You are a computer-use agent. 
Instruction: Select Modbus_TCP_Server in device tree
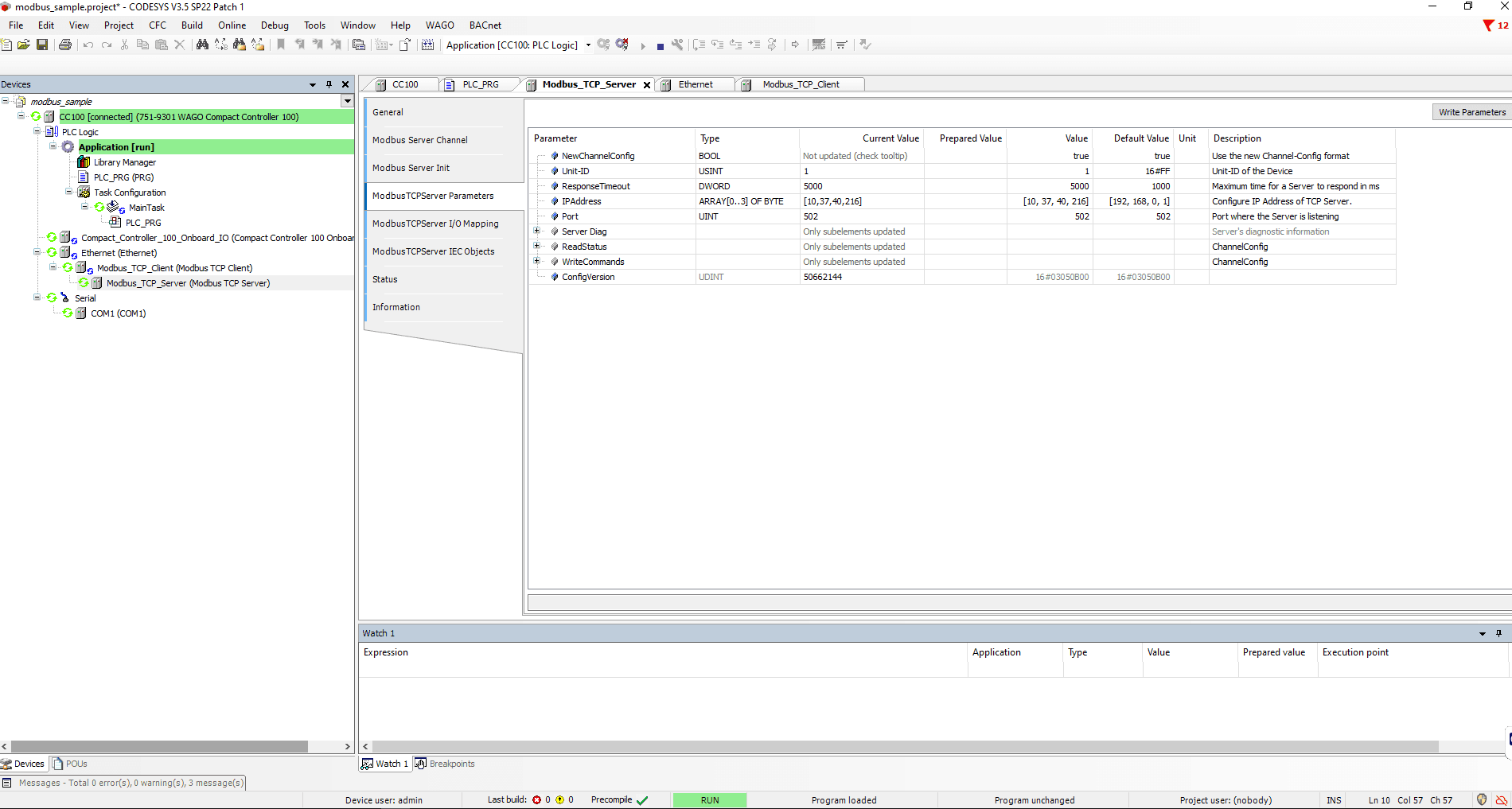click(x=188, y=283)
